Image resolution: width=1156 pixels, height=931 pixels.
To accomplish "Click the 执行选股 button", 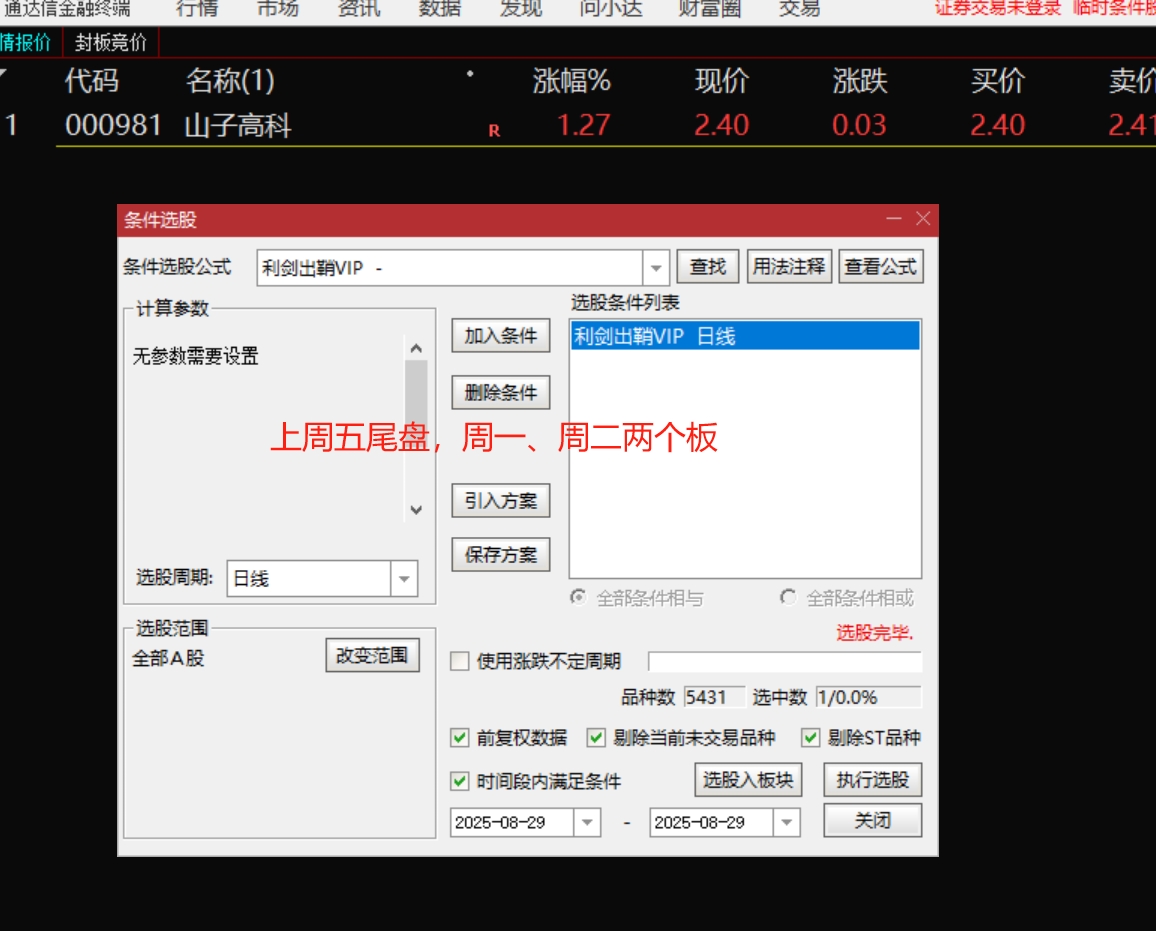I will click(873, 780).
